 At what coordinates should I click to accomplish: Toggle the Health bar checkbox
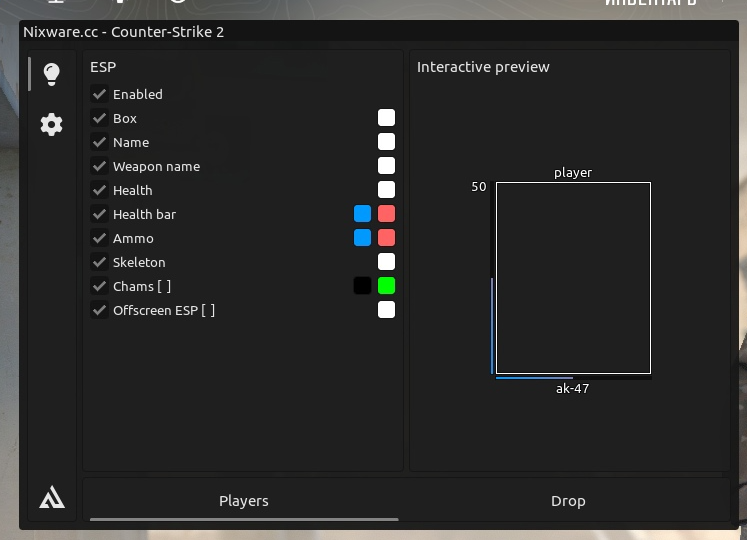tap(99, 214)
